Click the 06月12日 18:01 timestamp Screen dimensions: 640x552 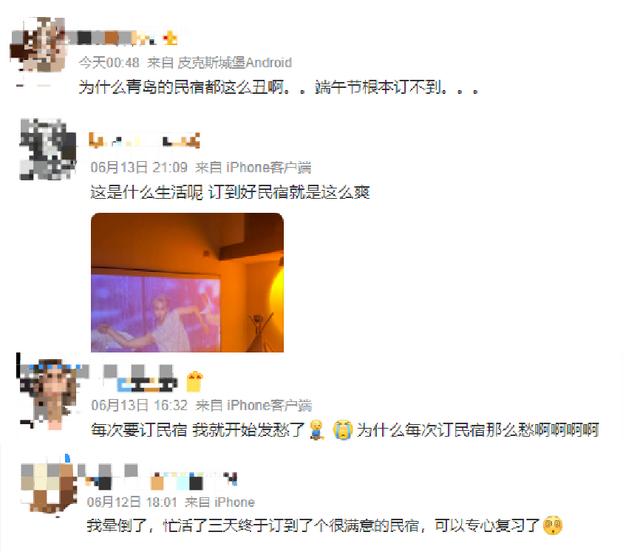point(132,502)
